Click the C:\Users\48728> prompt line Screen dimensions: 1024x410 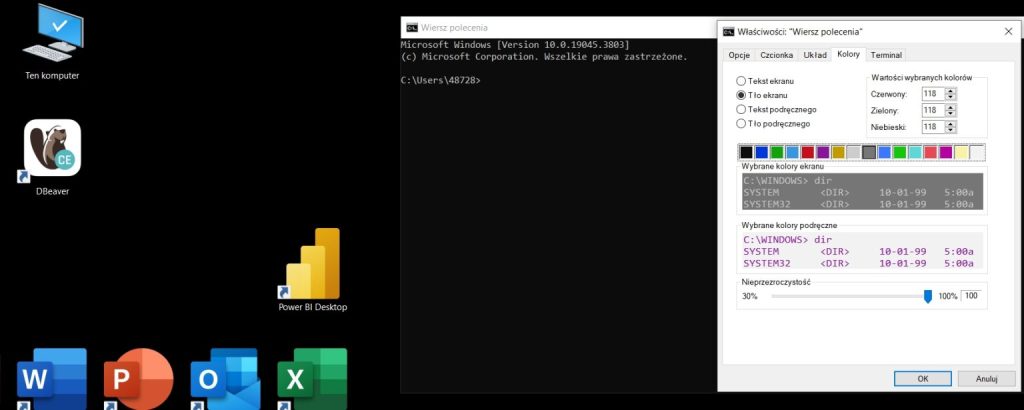point(441,81)
